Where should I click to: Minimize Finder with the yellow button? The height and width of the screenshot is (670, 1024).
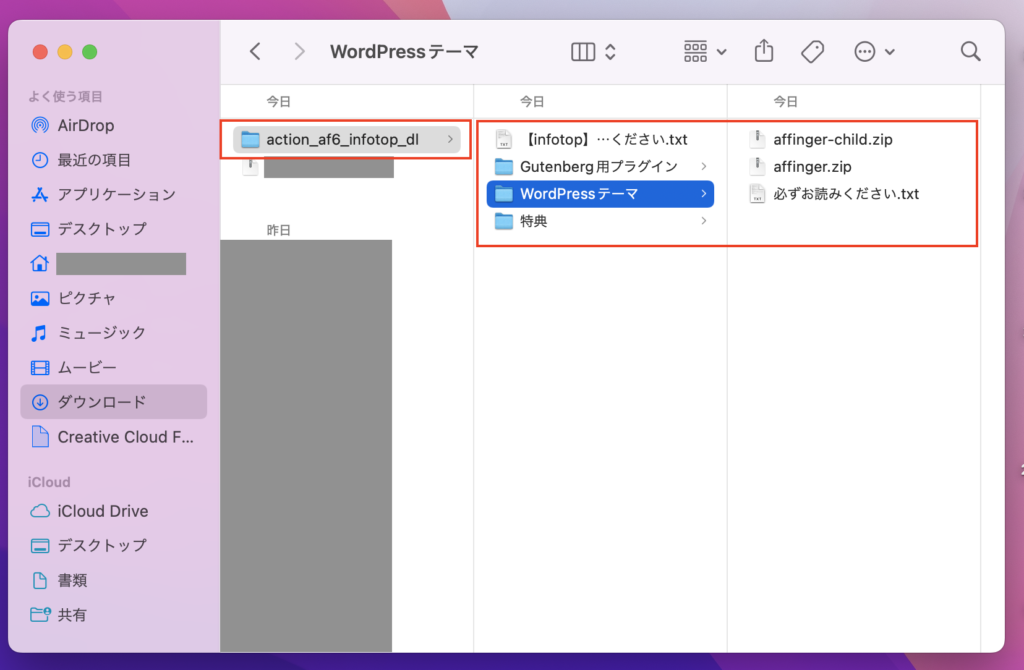(65, 52)
